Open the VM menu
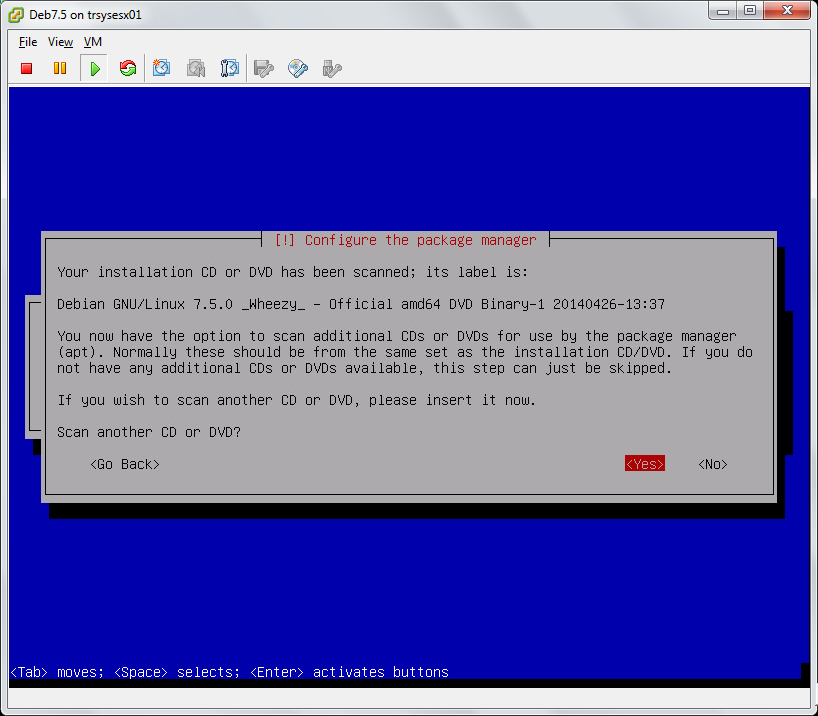Image resolution: width=818 pixels, height=716 pixels. pyautogui.click(x=93, y=42)
